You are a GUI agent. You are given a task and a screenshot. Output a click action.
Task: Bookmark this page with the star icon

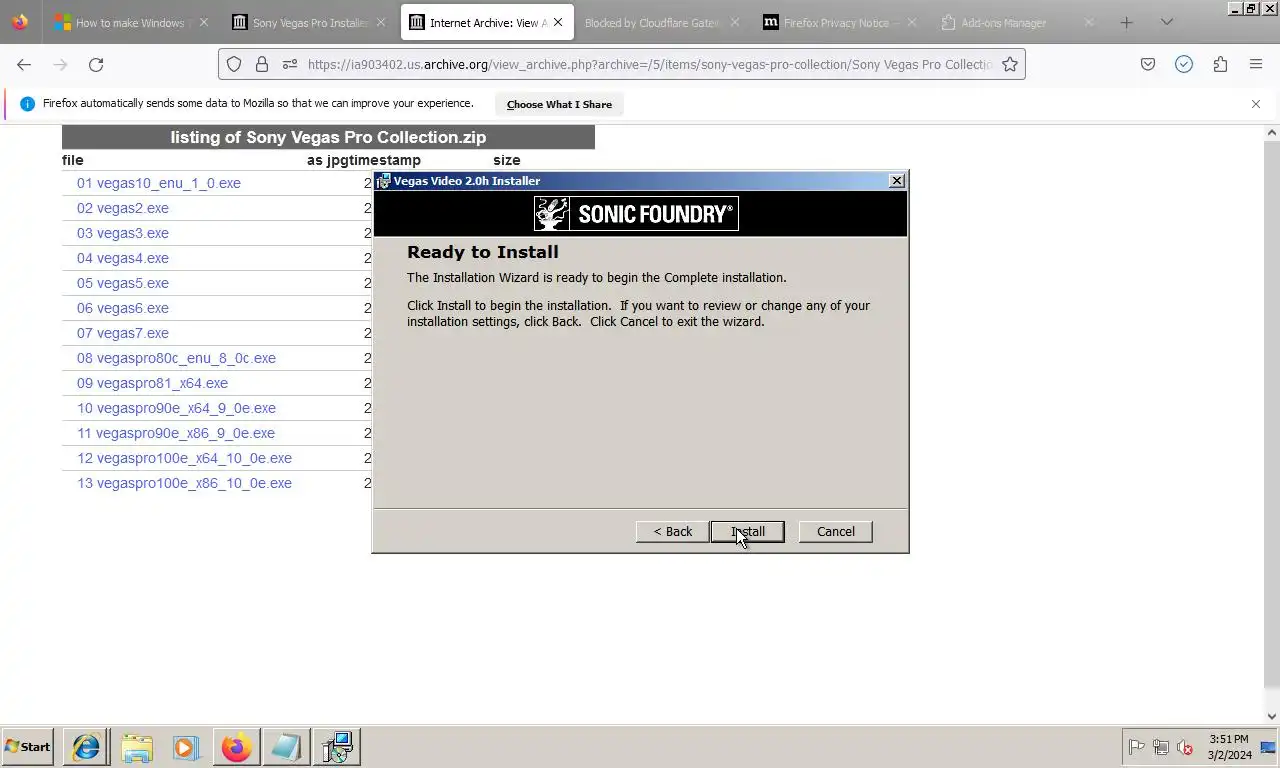(1010, 64)
